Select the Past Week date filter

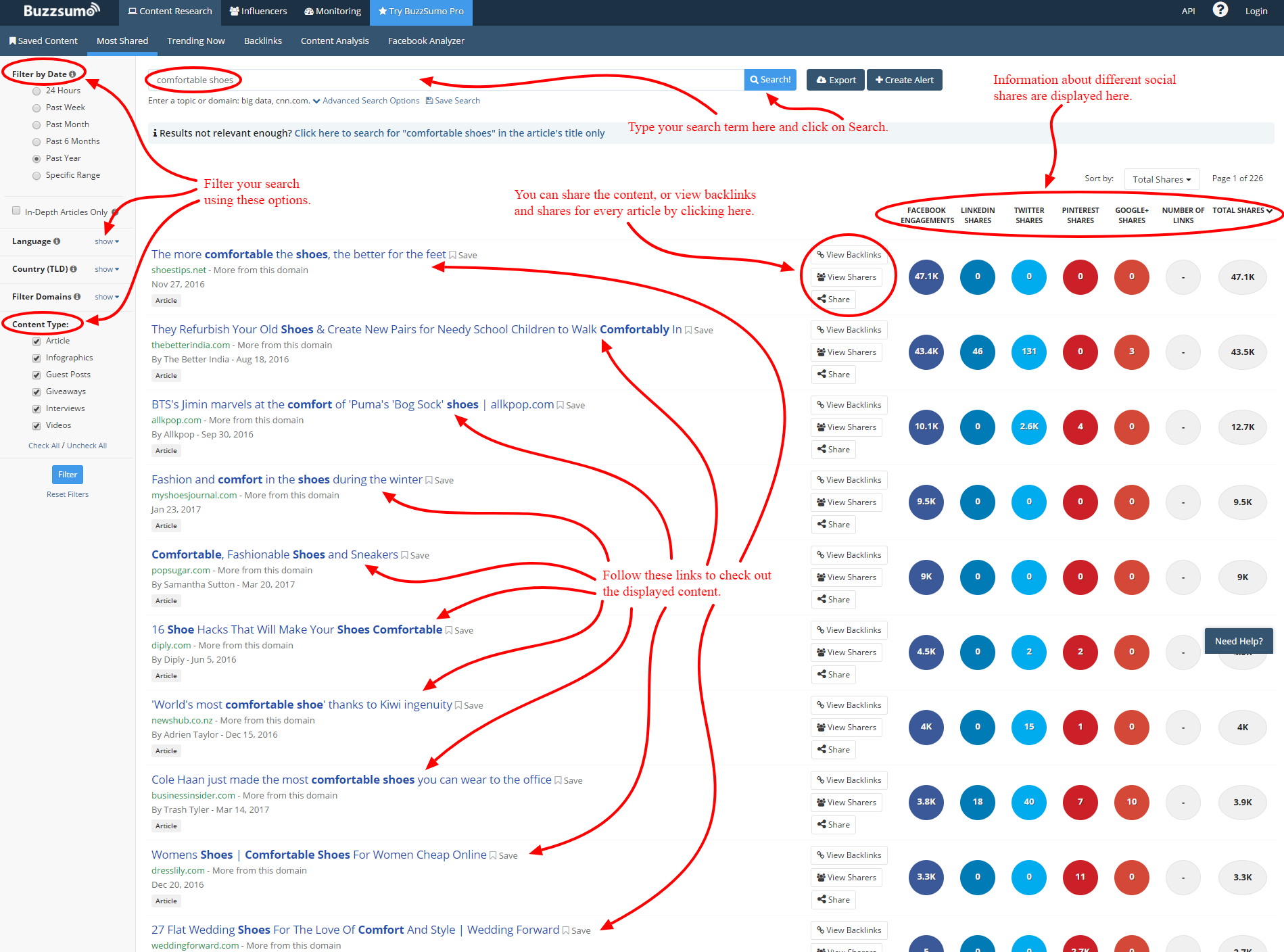coord(37,108)
